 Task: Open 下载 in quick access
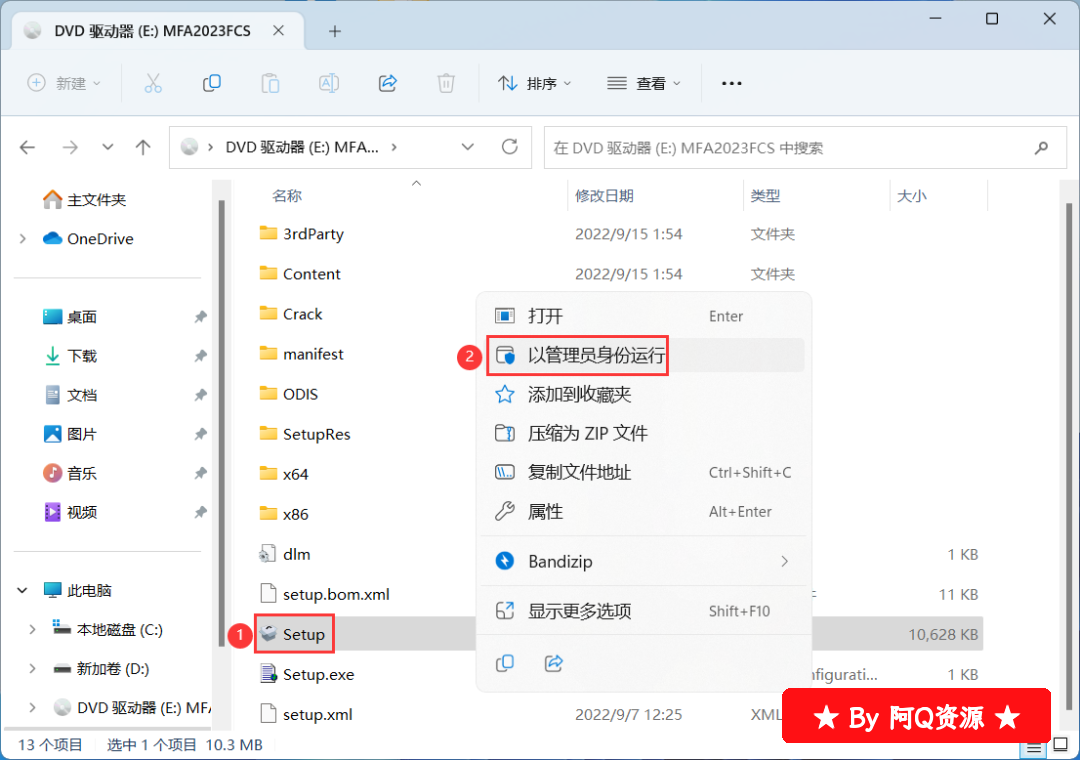click(x=70, y=356)
